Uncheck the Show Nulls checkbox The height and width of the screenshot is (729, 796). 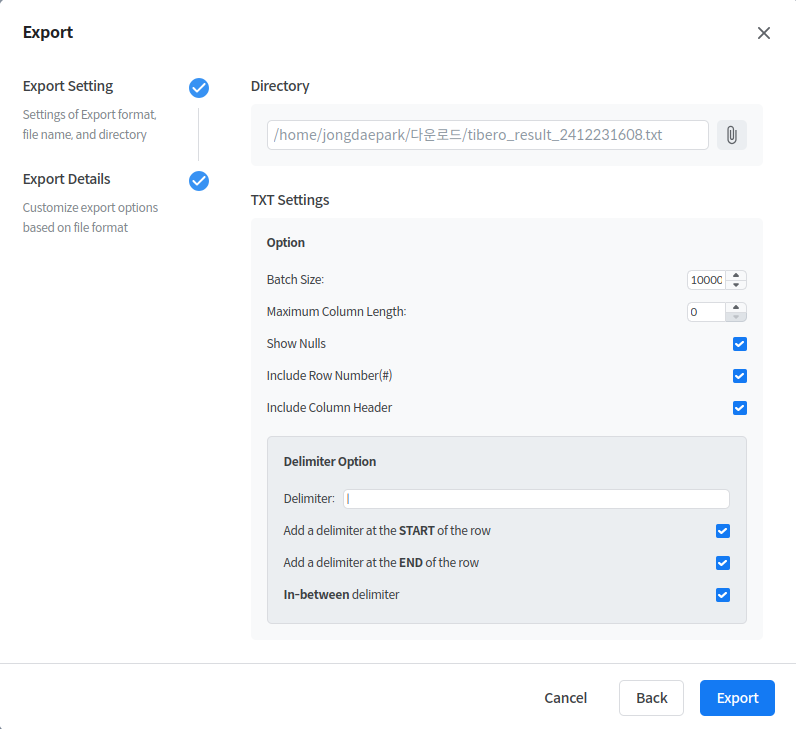pos(740,344)
